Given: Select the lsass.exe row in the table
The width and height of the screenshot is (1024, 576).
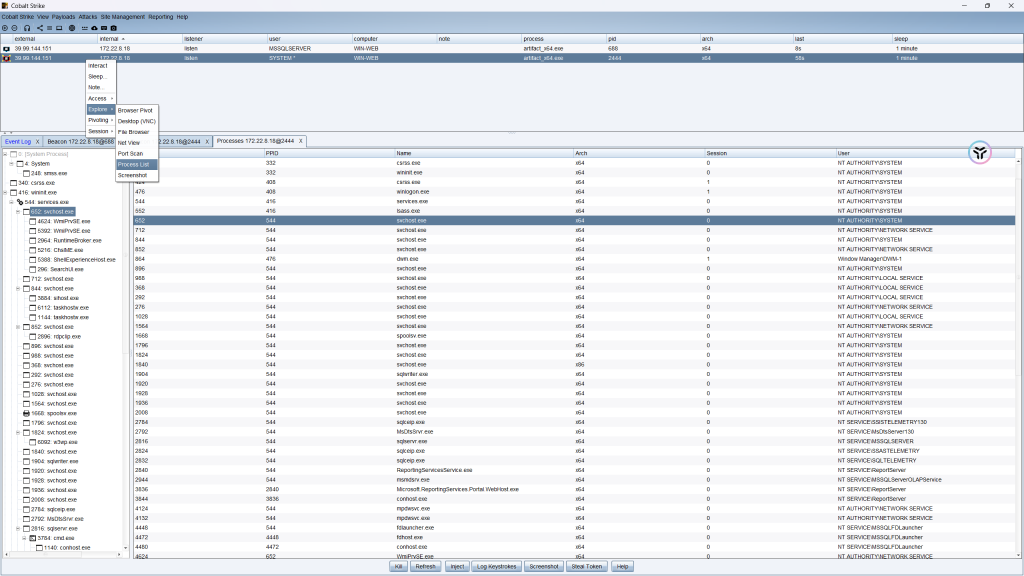Looking at the screenshot, I should pos(574,211).
